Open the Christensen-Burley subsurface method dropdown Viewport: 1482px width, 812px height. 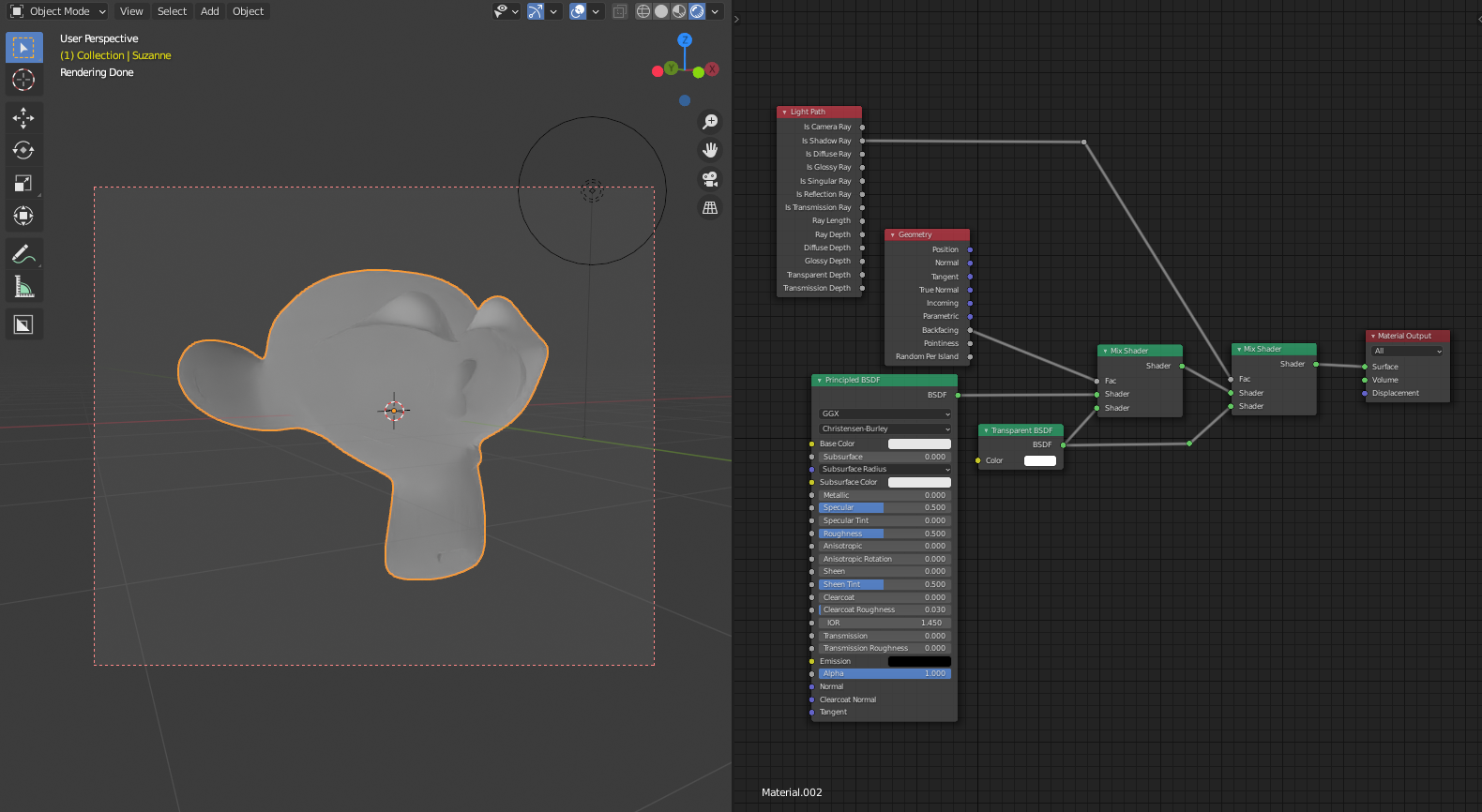(x=885, y=429)
